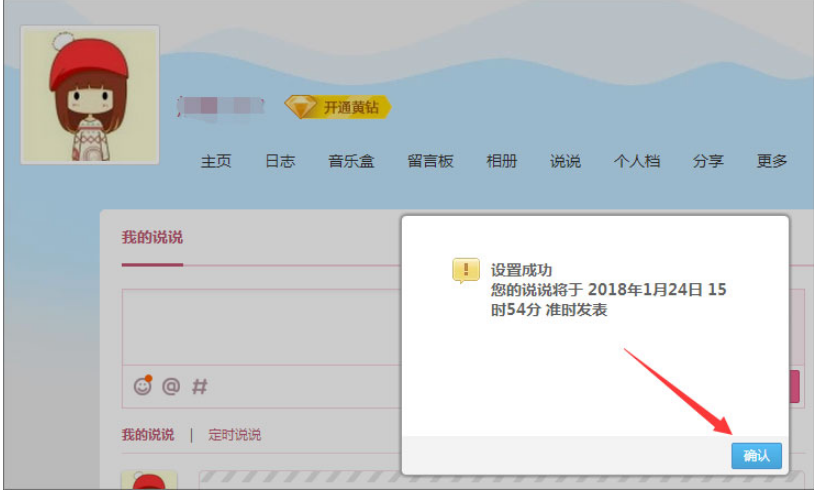Open the 主页 navigation tab

(215, 161)
